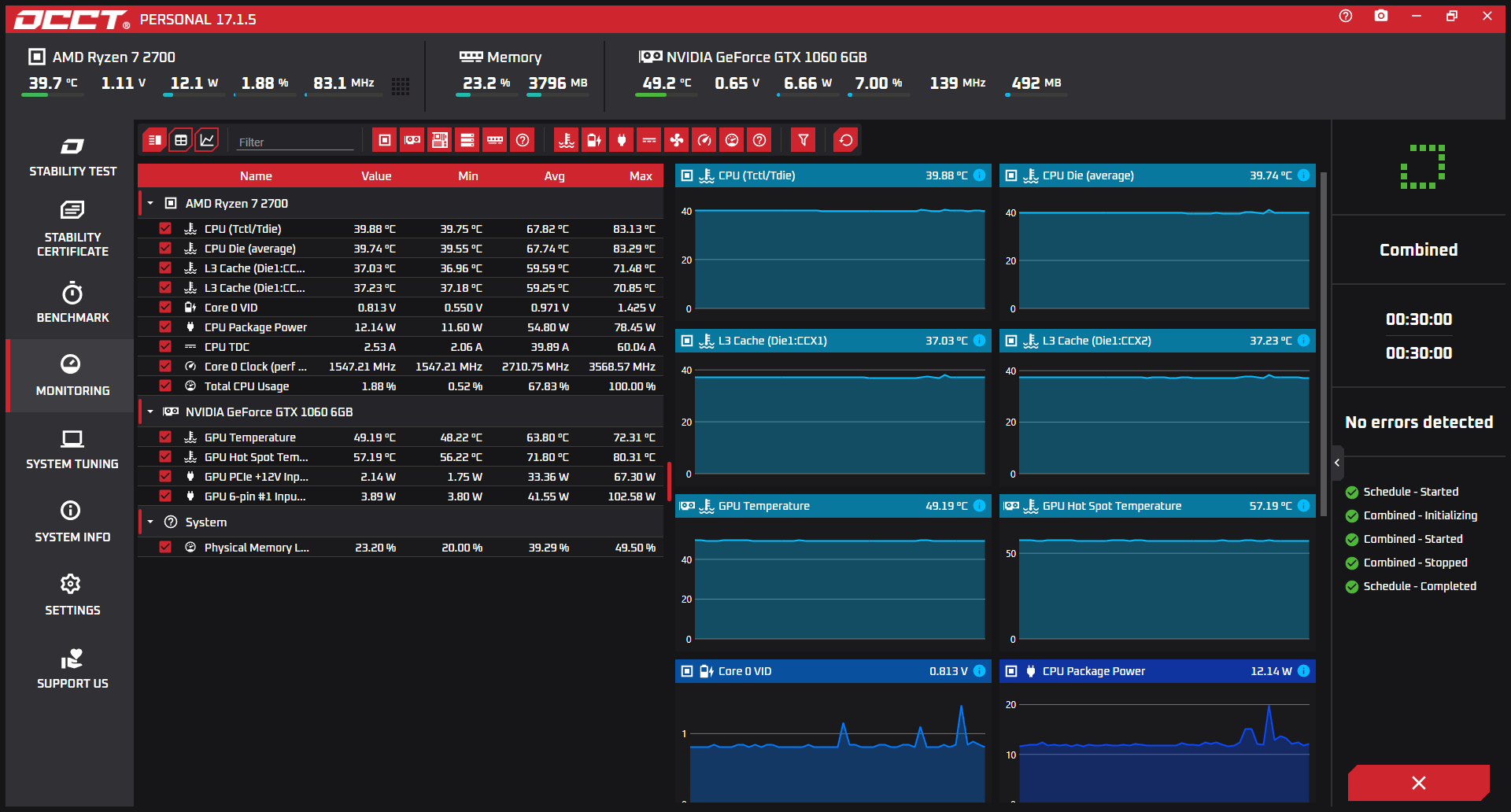
Task: Toggle the GPU sensor filter icon
Action: click(412, 140)
